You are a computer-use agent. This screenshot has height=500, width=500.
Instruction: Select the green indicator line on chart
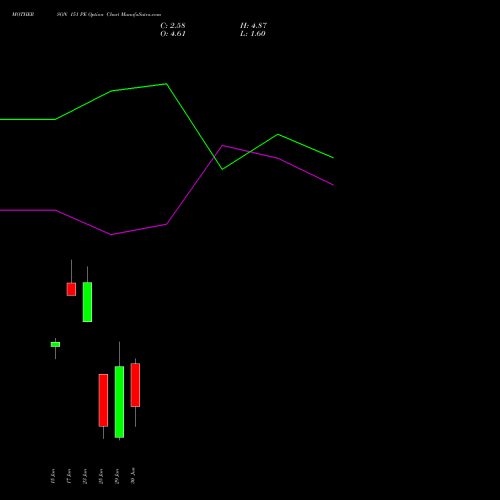pos(167,127)
